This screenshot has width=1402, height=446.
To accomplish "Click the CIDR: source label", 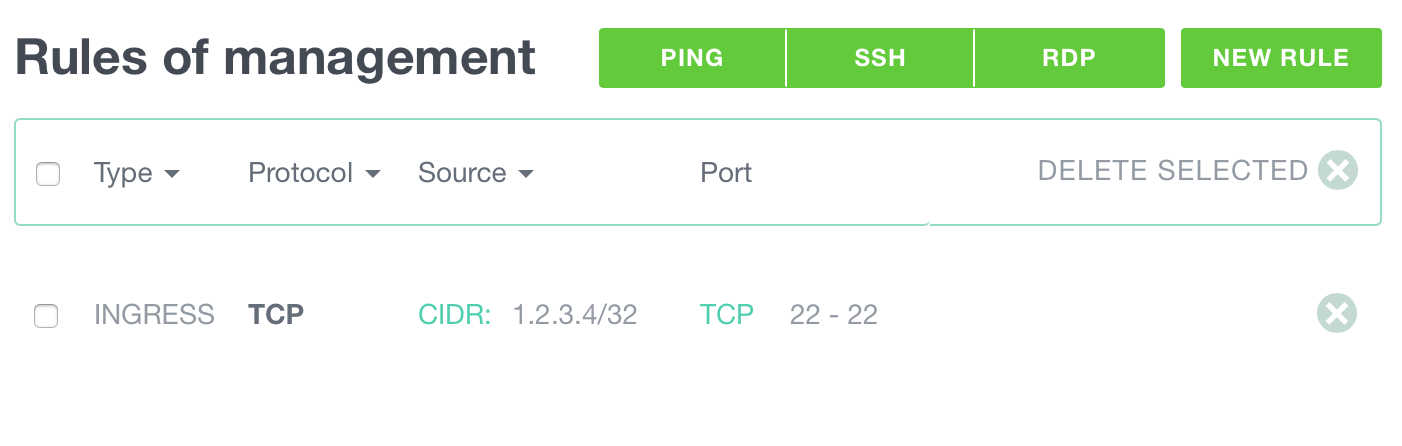I will [x=455, y=315].
